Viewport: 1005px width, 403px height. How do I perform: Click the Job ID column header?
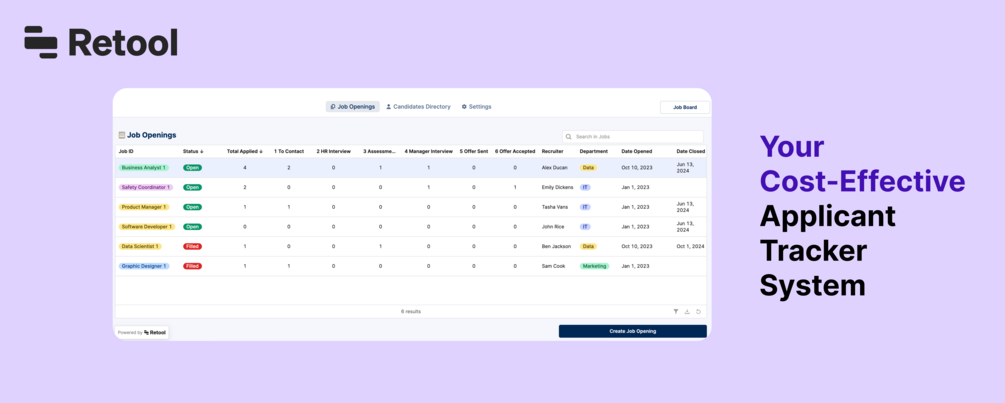click(126, 152)
